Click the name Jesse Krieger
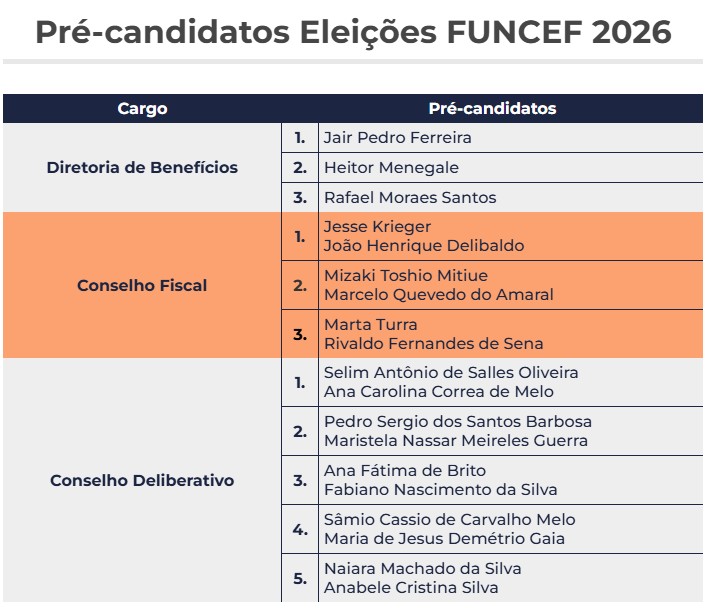 click(377, 226)
